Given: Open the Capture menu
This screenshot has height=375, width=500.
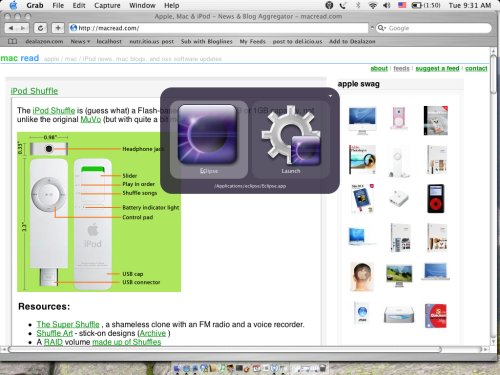Looking at the screenshot, I should click(107, 5).
